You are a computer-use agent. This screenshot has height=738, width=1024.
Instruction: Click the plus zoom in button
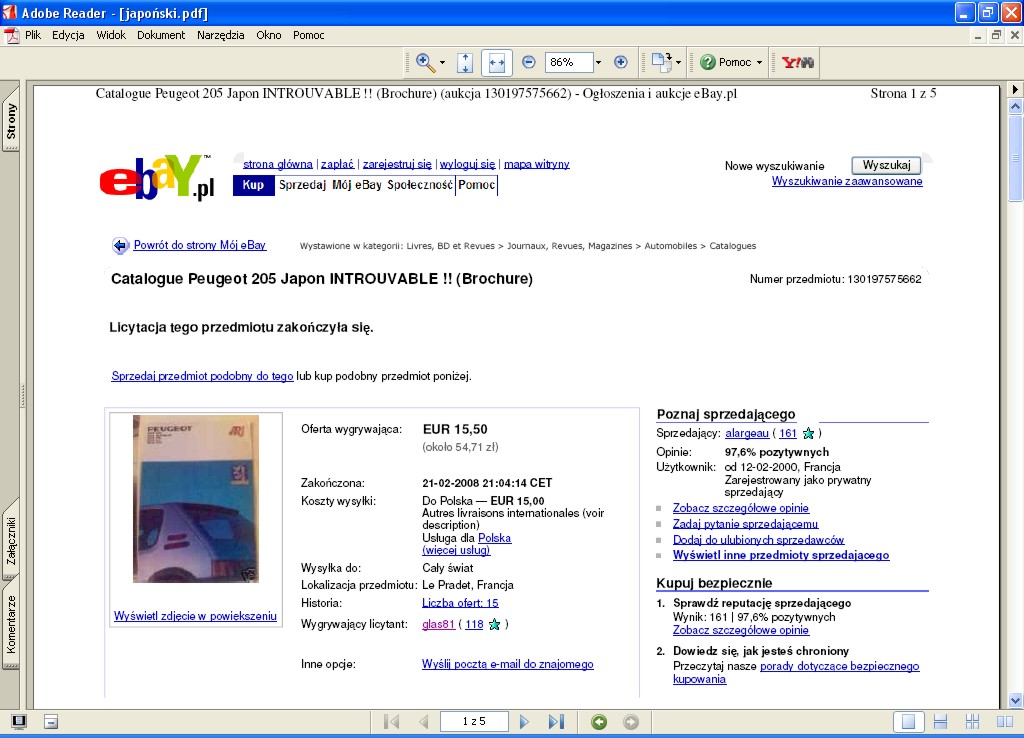620,62
